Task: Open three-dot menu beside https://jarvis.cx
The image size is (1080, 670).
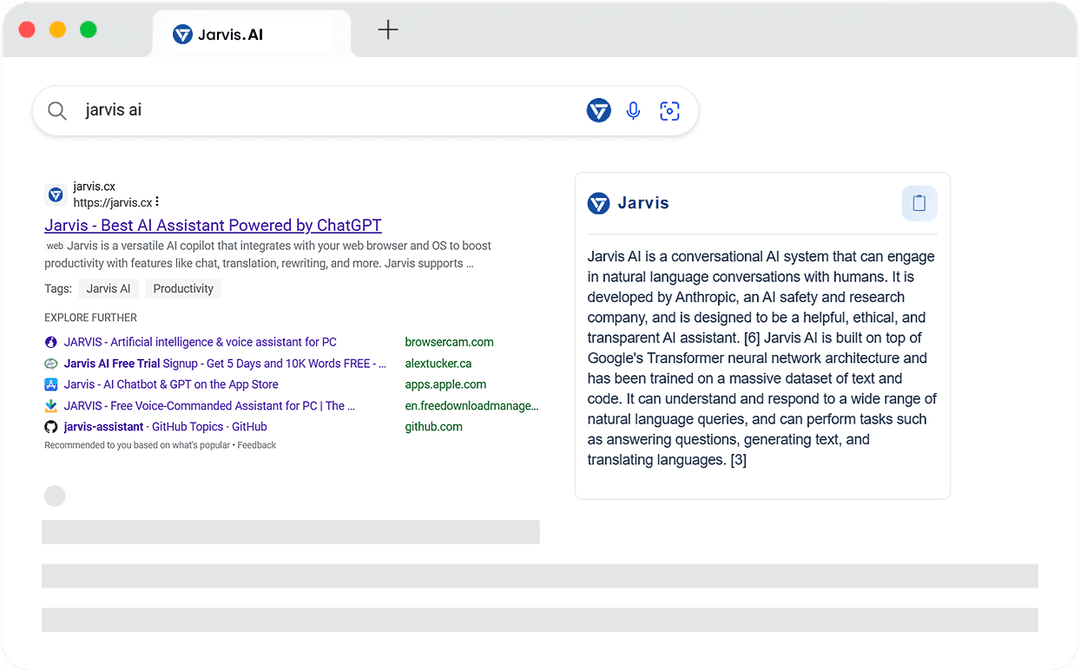Action: (157, 202)
